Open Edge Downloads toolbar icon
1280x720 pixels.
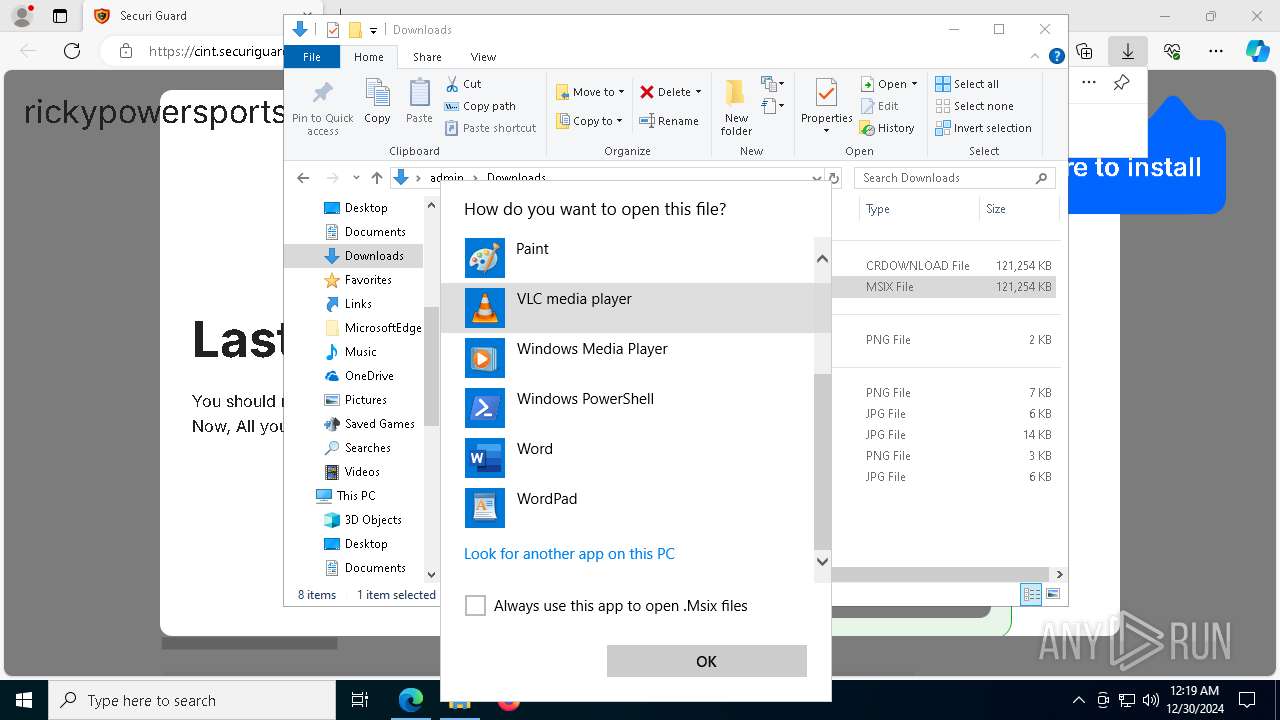tap(1128, 50)
